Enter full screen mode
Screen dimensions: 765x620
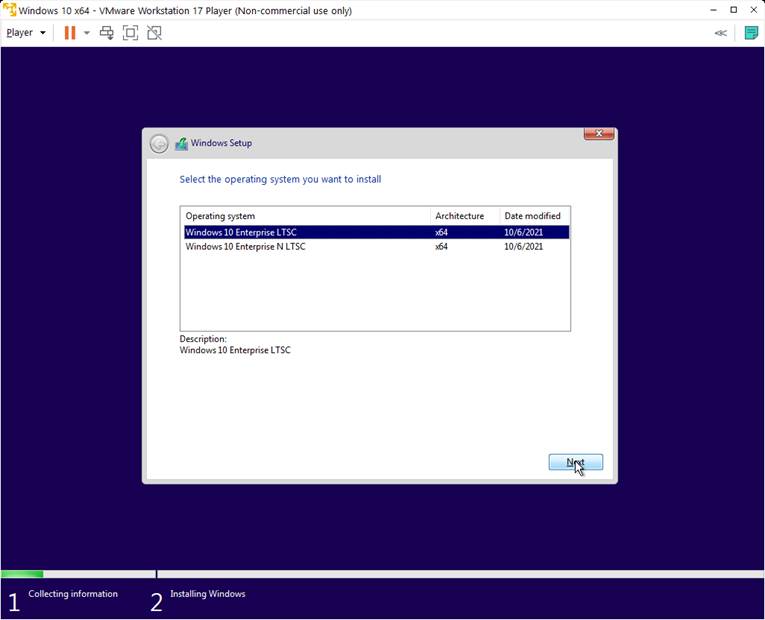[x=130, y=33]
